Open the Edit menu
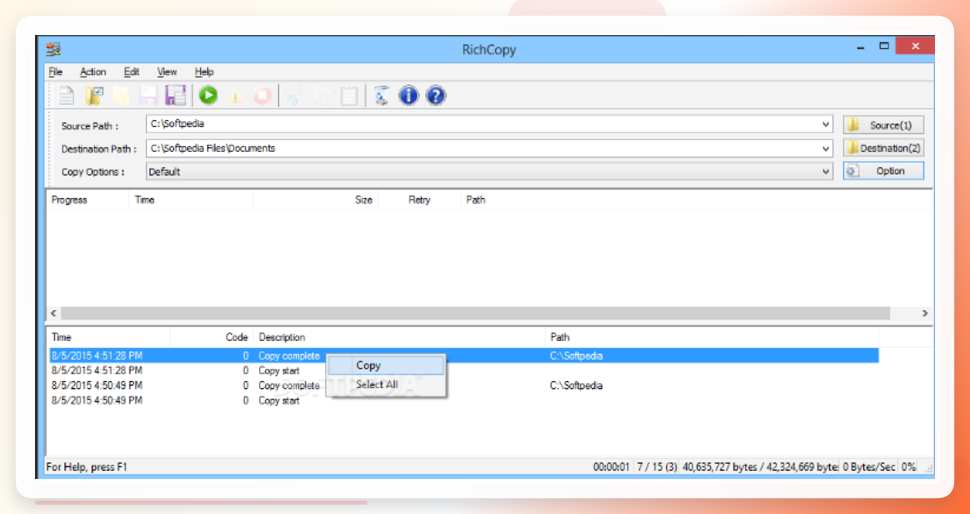This screenshot has height=514, width=970. pyautogui.click(x=131, y=72)
